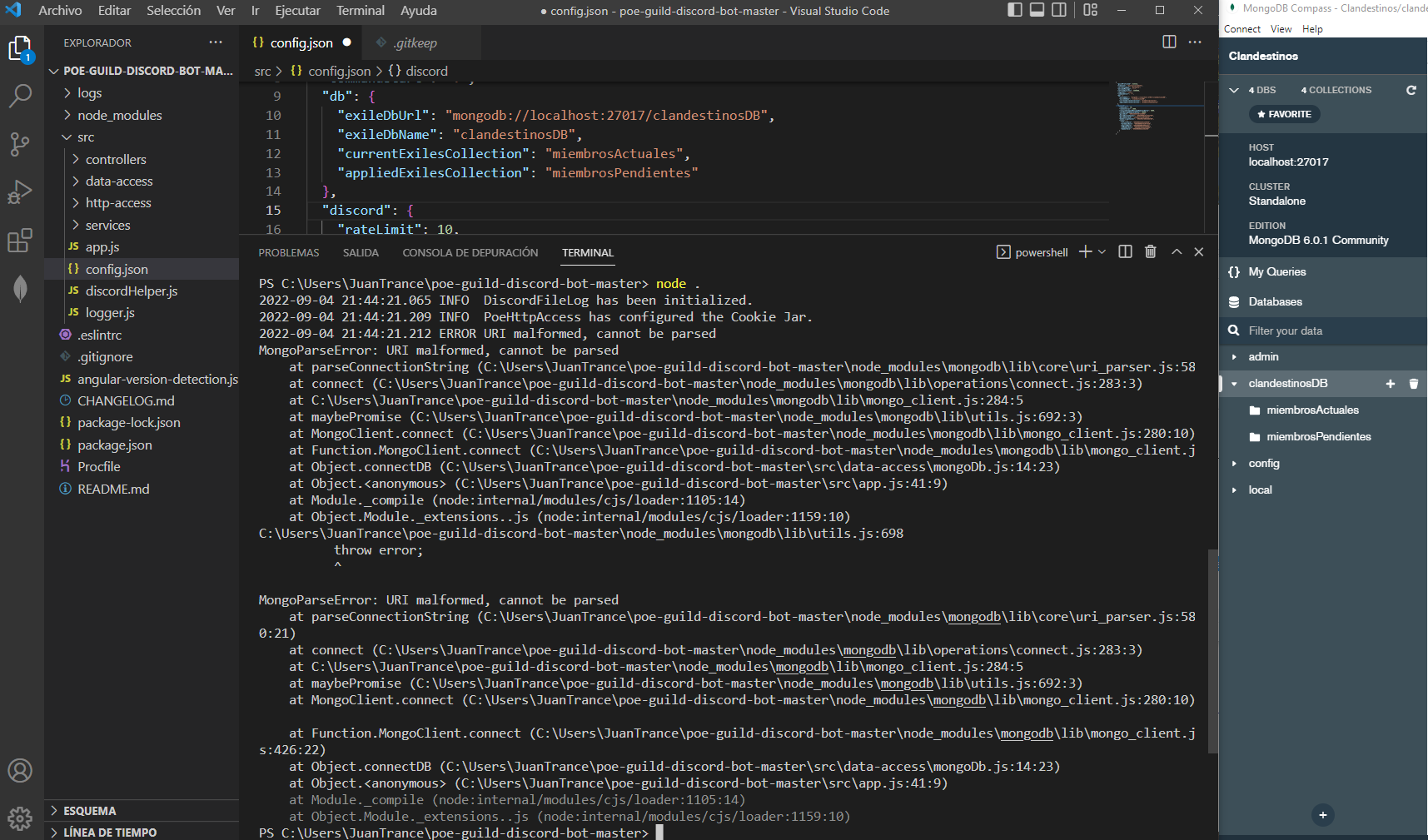
Task: Split the terminal panel
Action: tap(1125, 251)
